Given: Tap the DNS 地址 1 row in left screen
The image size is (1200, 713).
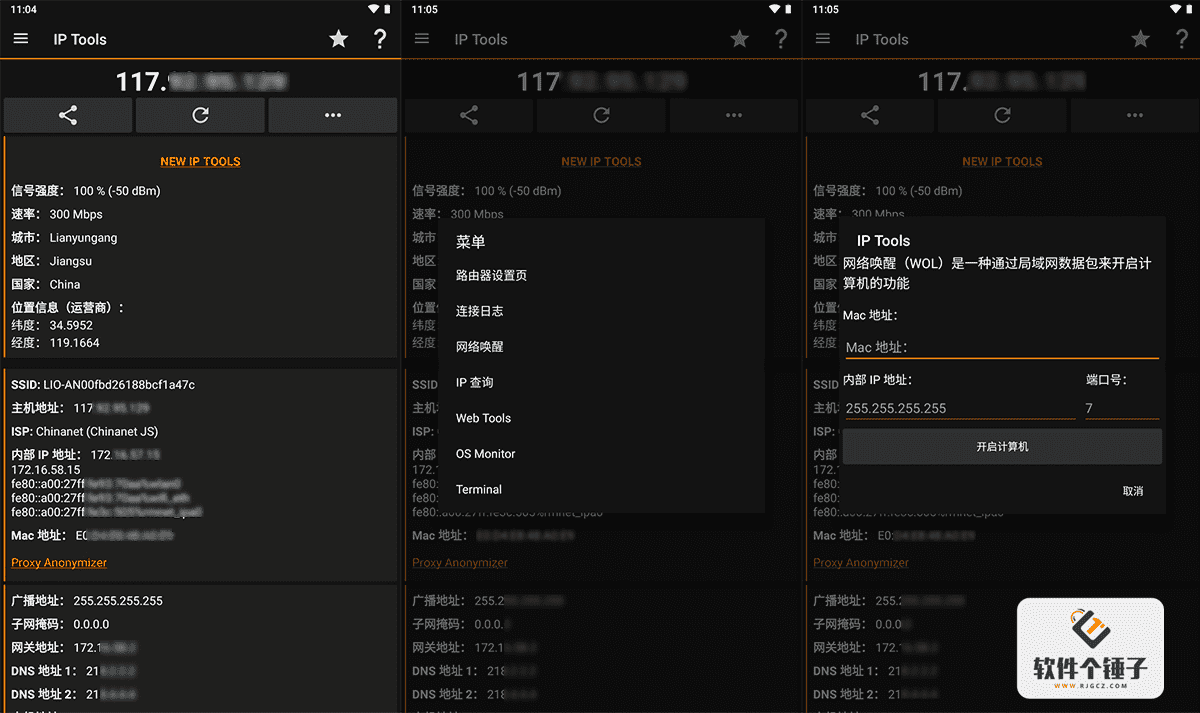Looking at the screenshot, I should coord(73,671).
